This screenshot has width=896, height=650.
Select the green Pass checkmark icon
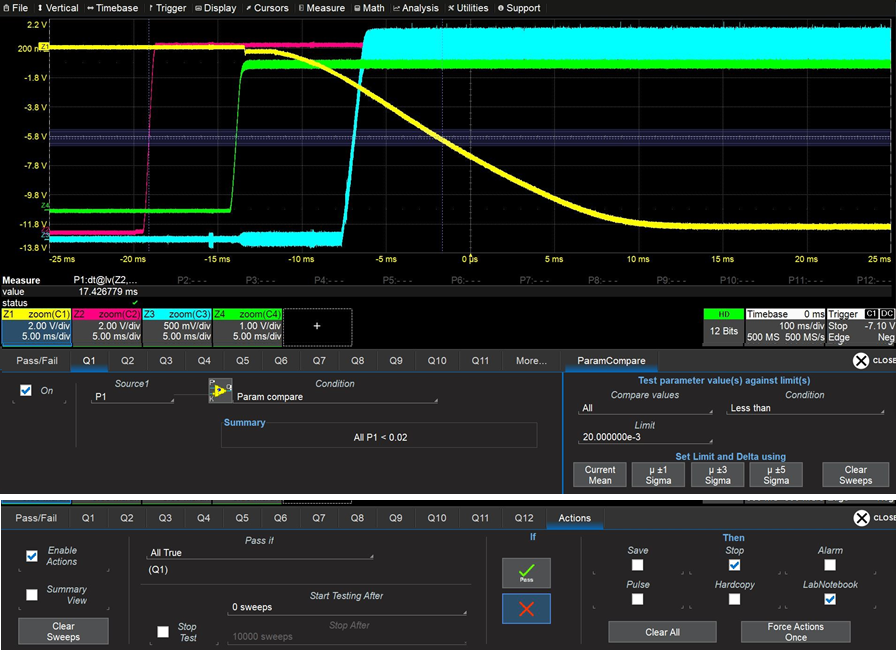click(x=526, y=573)
